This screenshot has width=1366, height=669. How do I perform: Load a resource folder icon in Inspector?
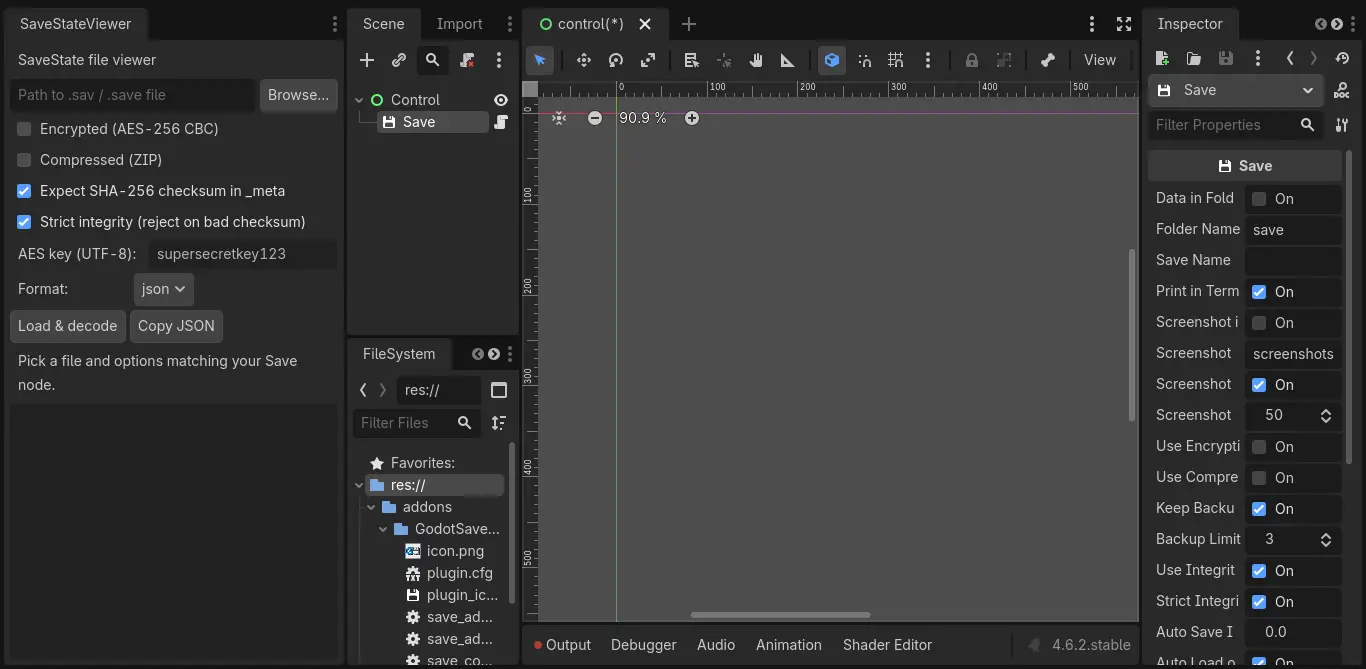[x=1194, y=59]
